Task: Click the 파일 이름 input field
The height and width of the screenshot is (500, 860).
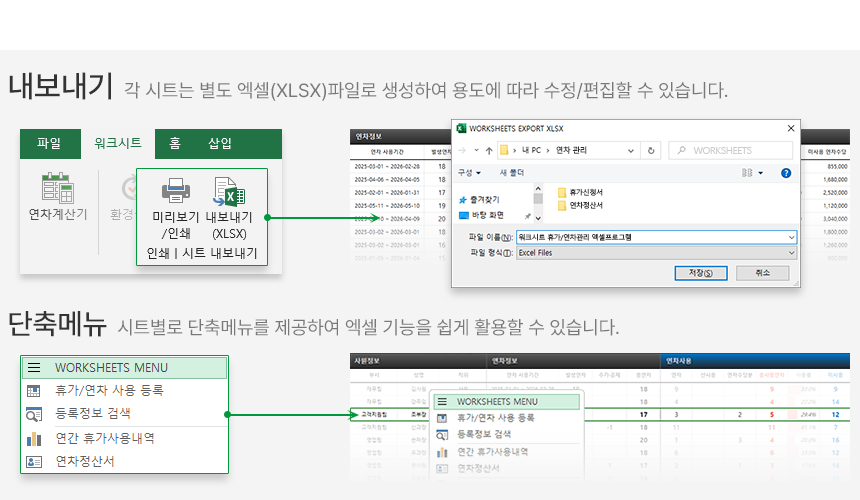Action: pos(650,237)
